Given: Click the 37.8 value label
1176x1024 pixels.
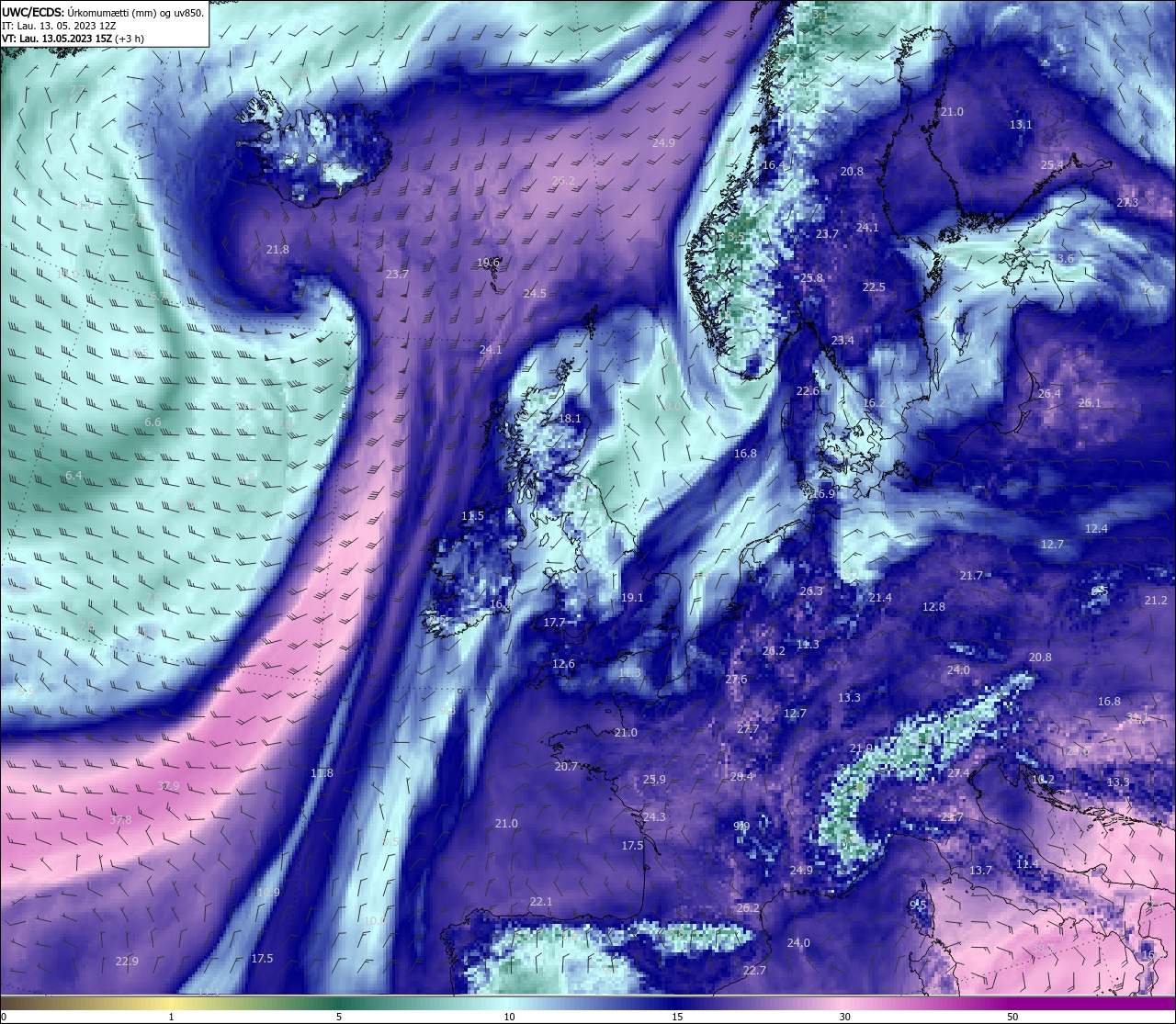Looking at the screenshot, I should [120, 820].
